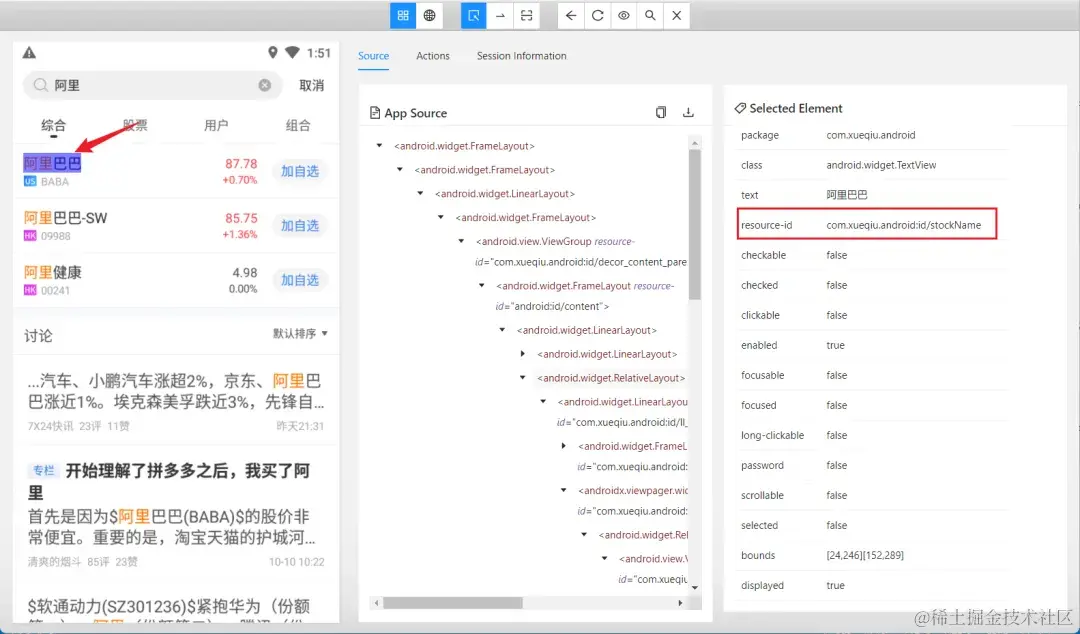Tap the warning triangle in phone status bar
Viewport: 1080px width, 634px height.
click(x=29, y=52)
